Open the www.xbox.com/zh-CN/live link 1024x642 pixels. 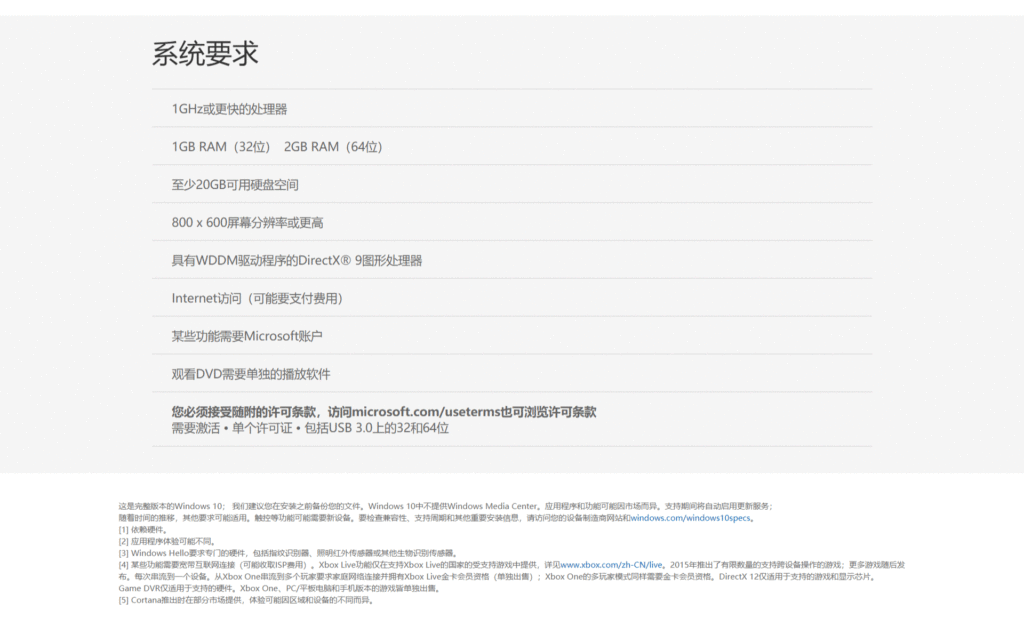point(611,565)
